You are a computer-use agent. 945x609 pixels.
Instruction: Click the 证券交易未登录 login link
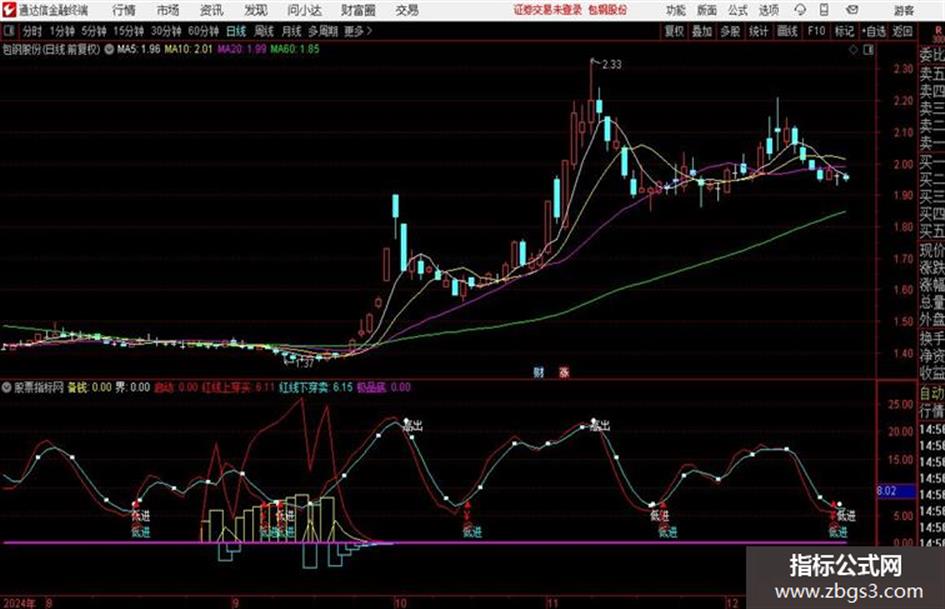(x=547, y=10)
